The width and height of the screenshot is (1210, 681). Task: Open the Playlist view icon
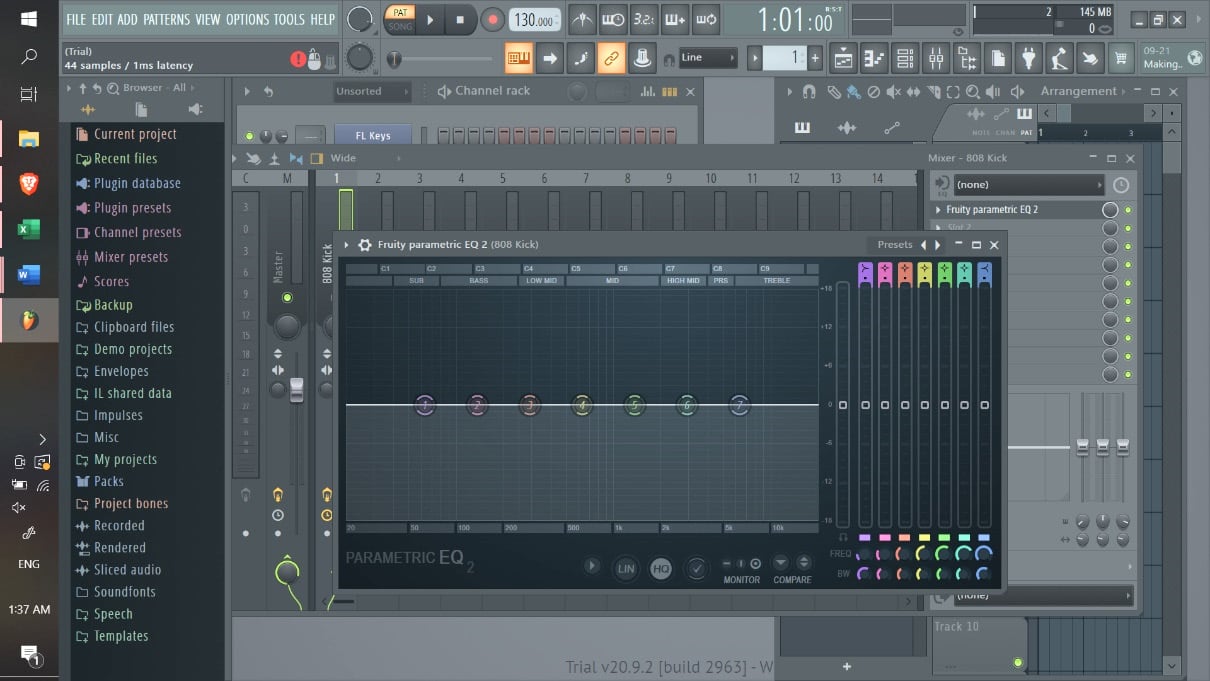(x=843, y=59)
